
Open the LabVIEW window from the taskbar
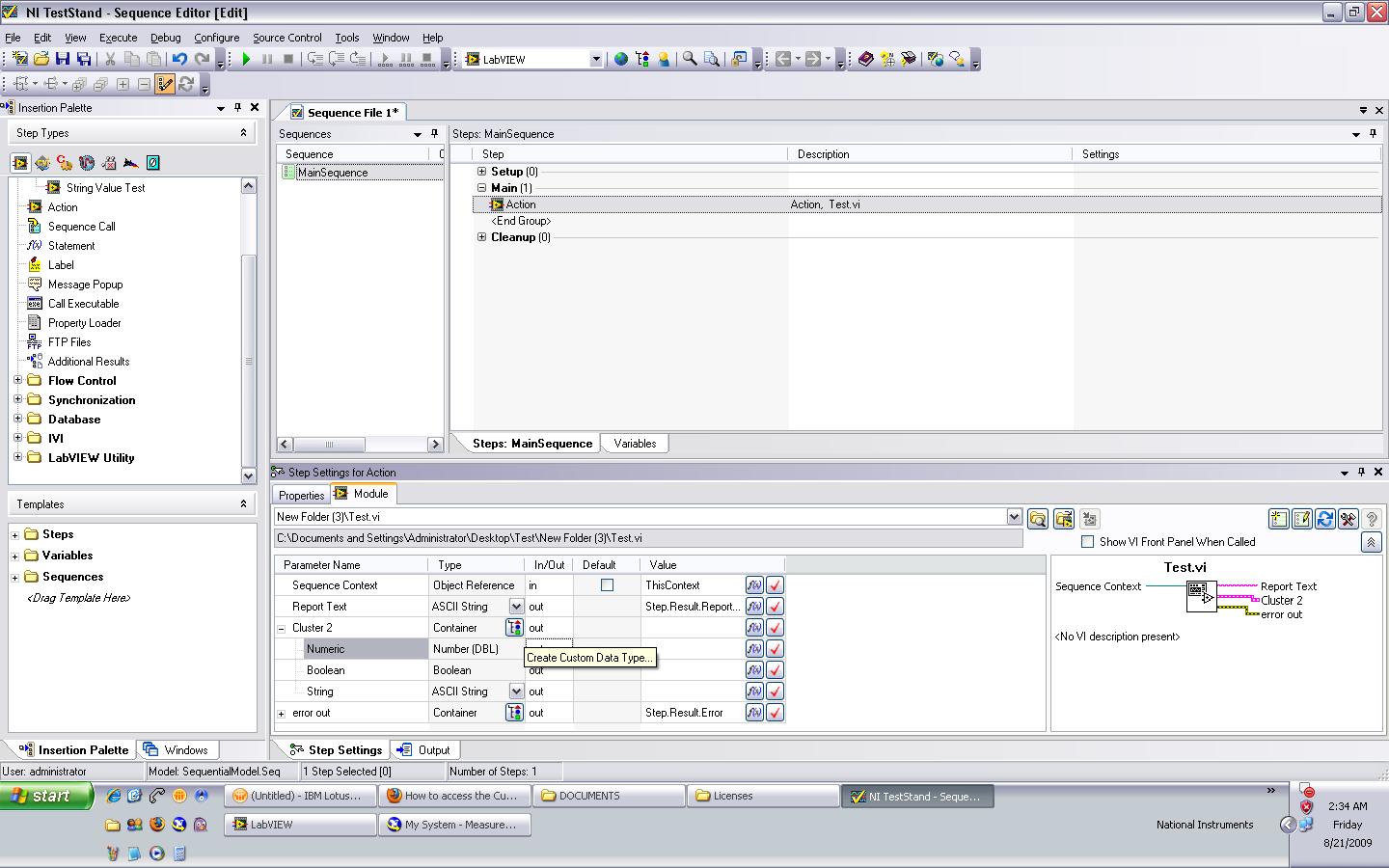[299, 825]
